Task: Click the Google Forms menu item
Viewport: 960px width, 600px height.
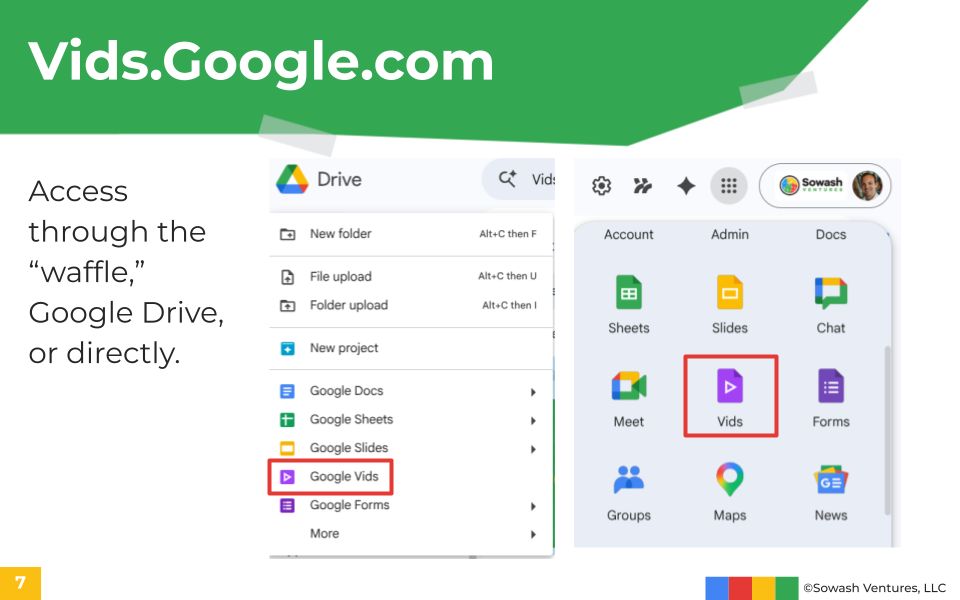Action: click(411, 505)
